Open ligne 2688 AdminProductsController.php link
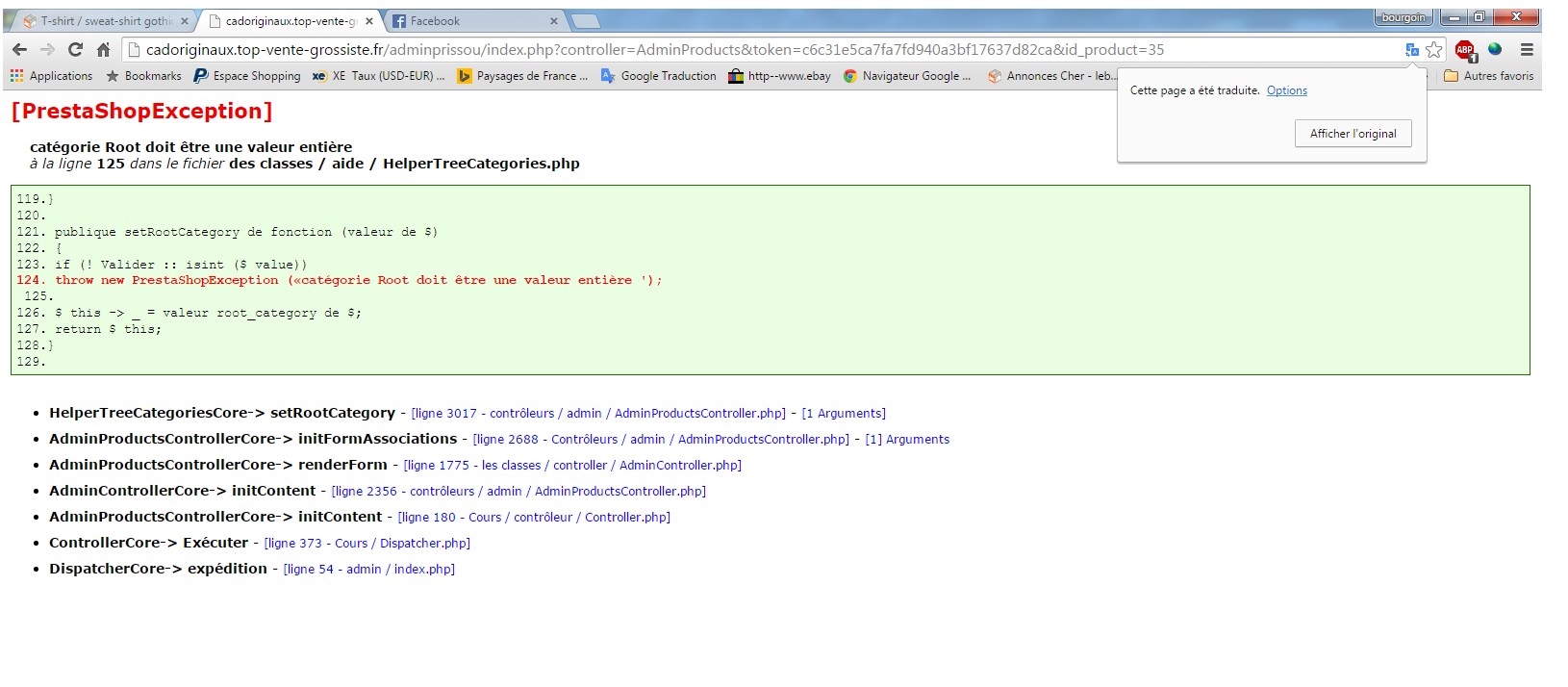 [x=661, y=440]
